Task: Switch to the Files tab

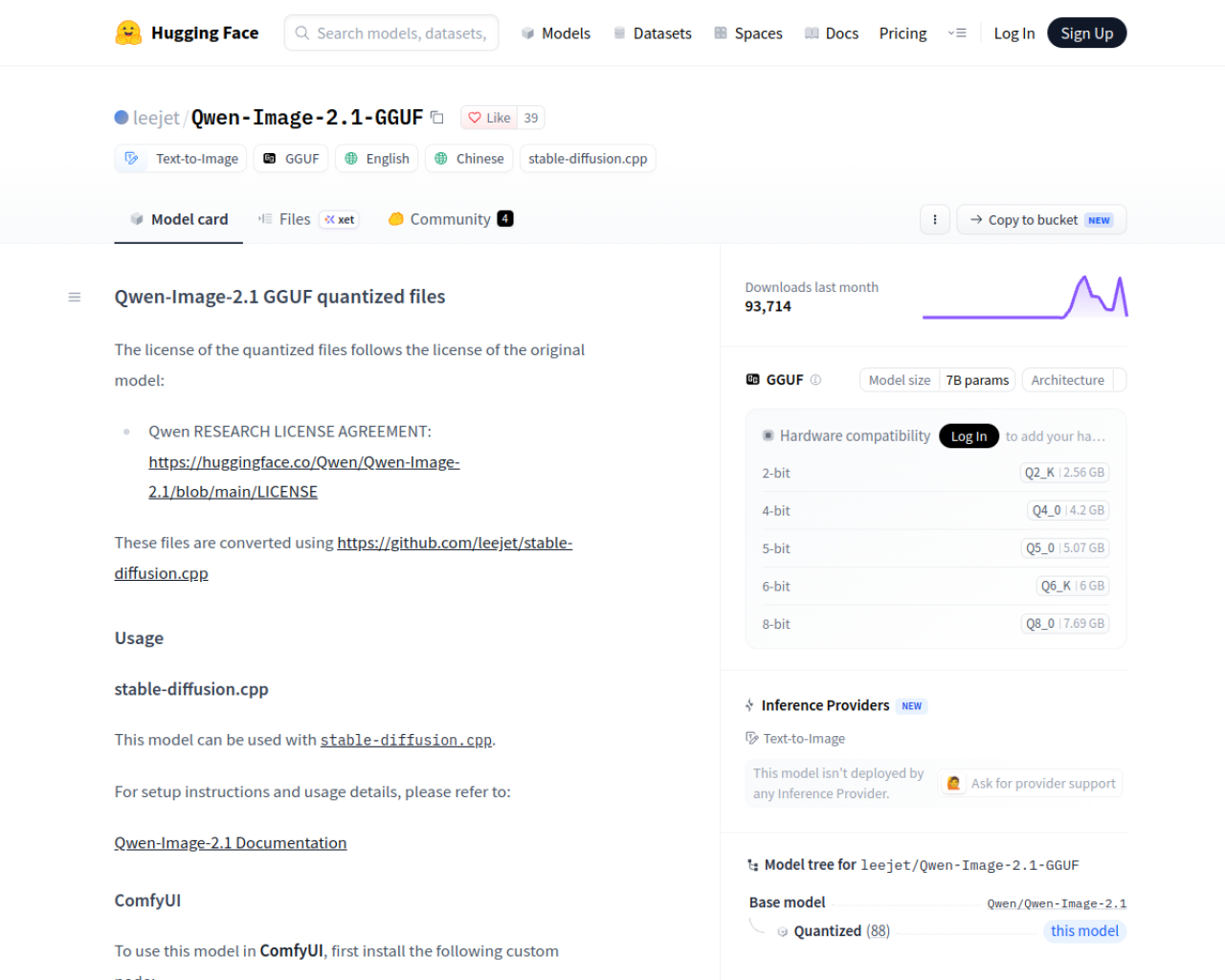Action: (308, 219)
